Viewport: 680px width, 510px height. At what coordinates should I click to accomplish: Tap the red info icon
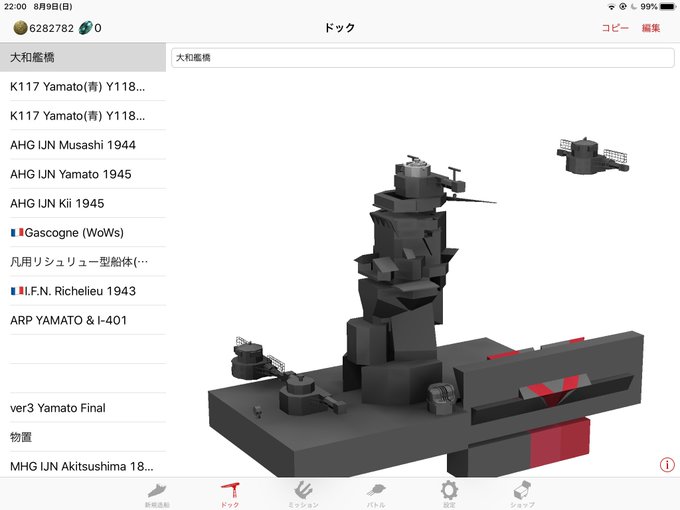tap(667, 464)
